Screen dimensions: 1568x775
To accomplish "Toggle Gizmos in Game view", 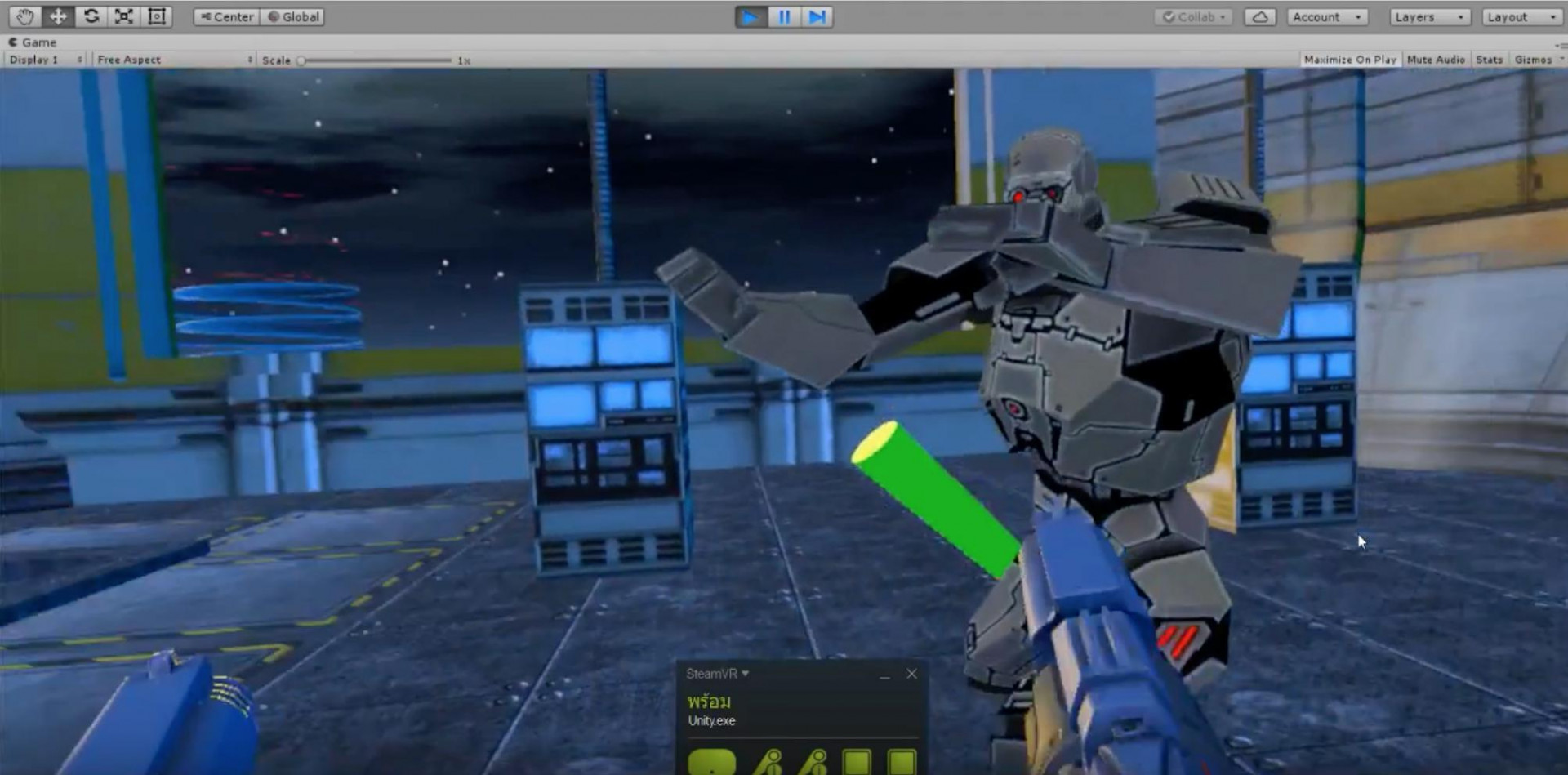I will (x=1533, y=60).
